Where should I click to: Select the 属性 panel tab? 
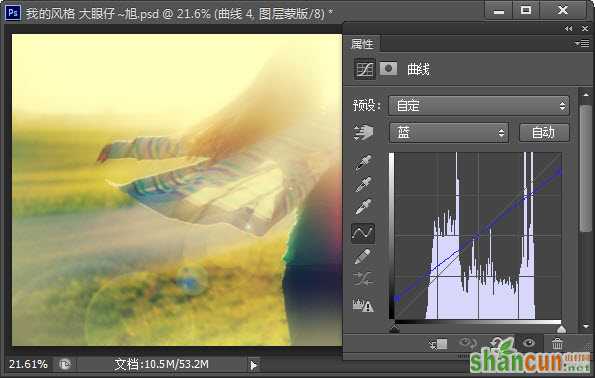362,44
